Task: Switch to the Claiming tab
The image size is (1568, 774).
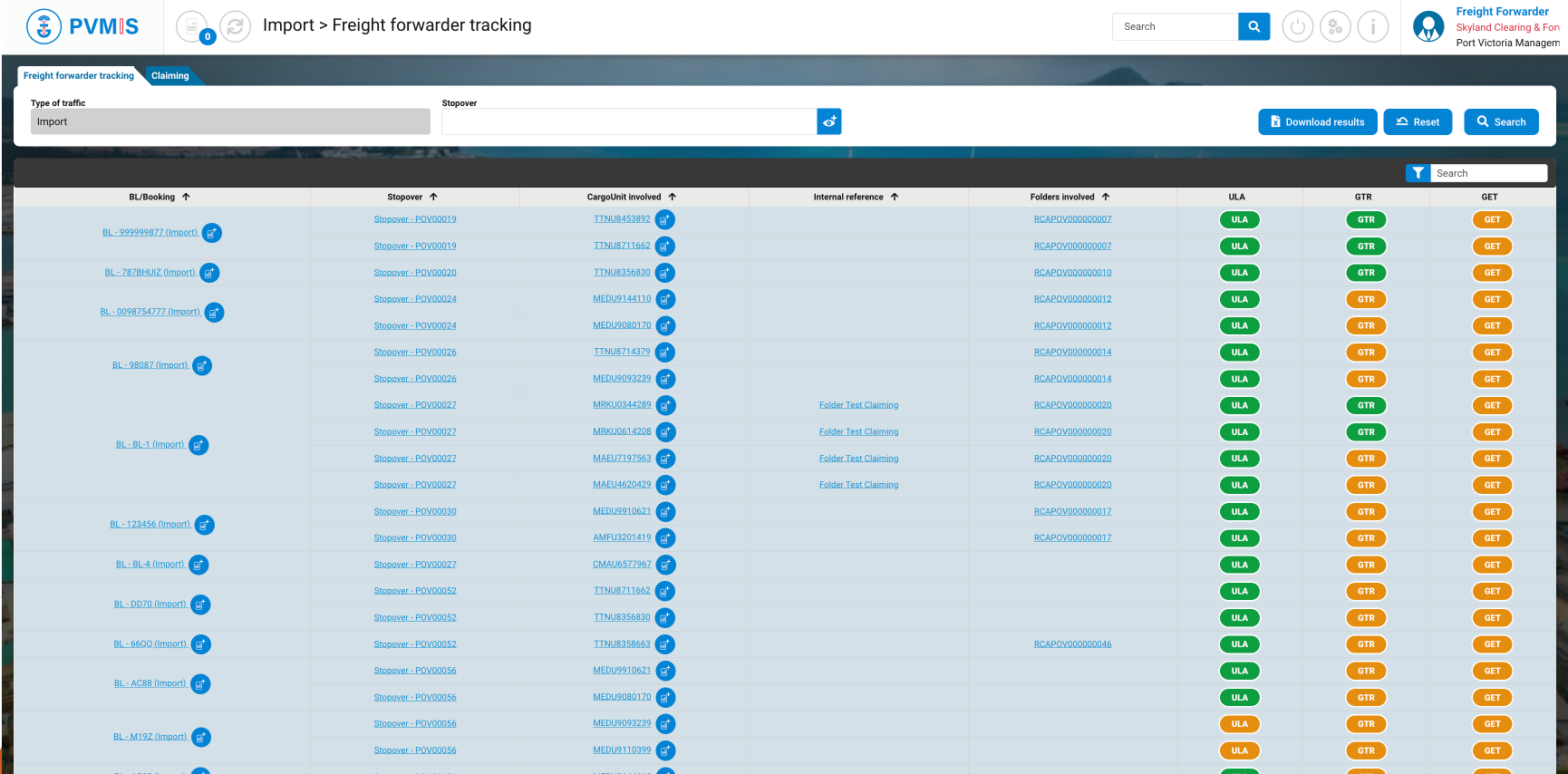Action: pos(170,76)
